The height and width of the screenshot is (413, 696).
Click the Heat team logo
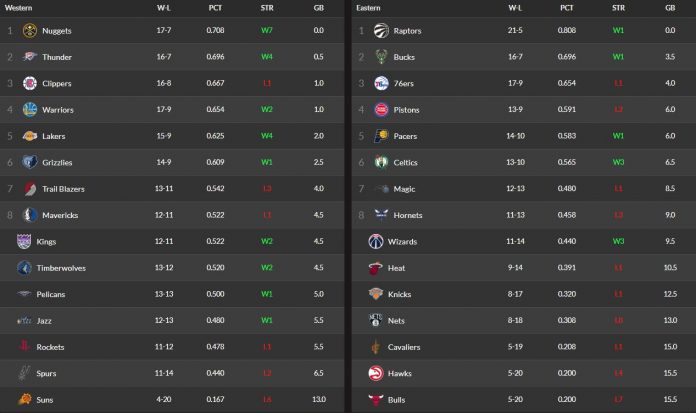click(x=374, y=268)
